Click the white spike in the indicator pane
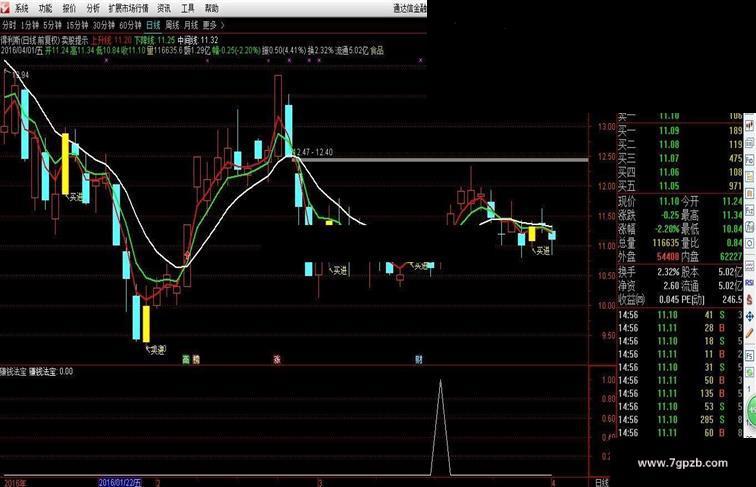 (440, 427)
